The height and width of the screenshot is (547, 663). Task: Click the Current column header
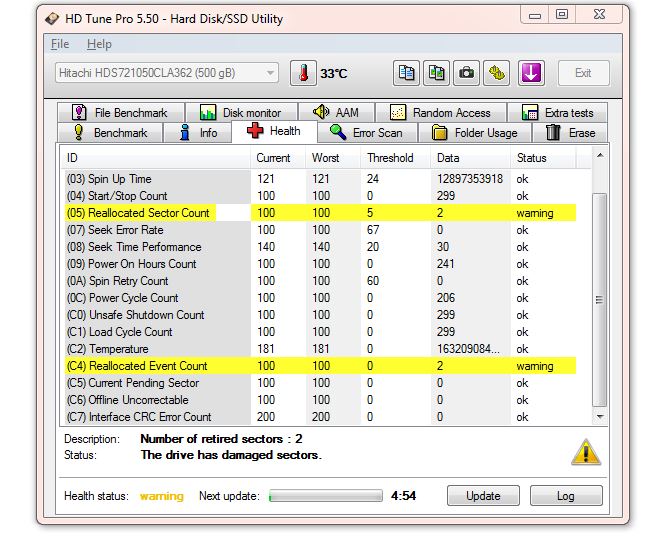[x=278, y=158]
